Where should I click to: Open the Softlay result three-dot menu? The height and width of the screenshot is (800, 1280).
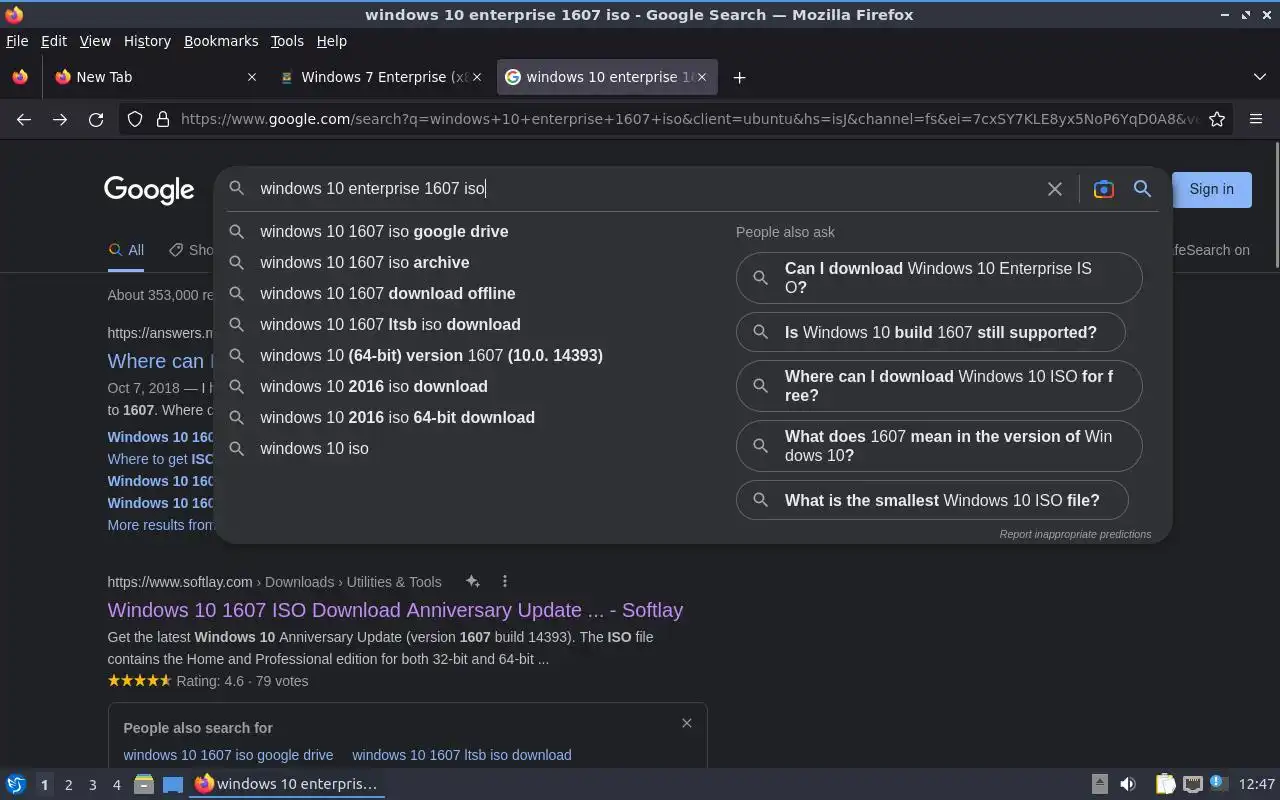tap(504, 581)
